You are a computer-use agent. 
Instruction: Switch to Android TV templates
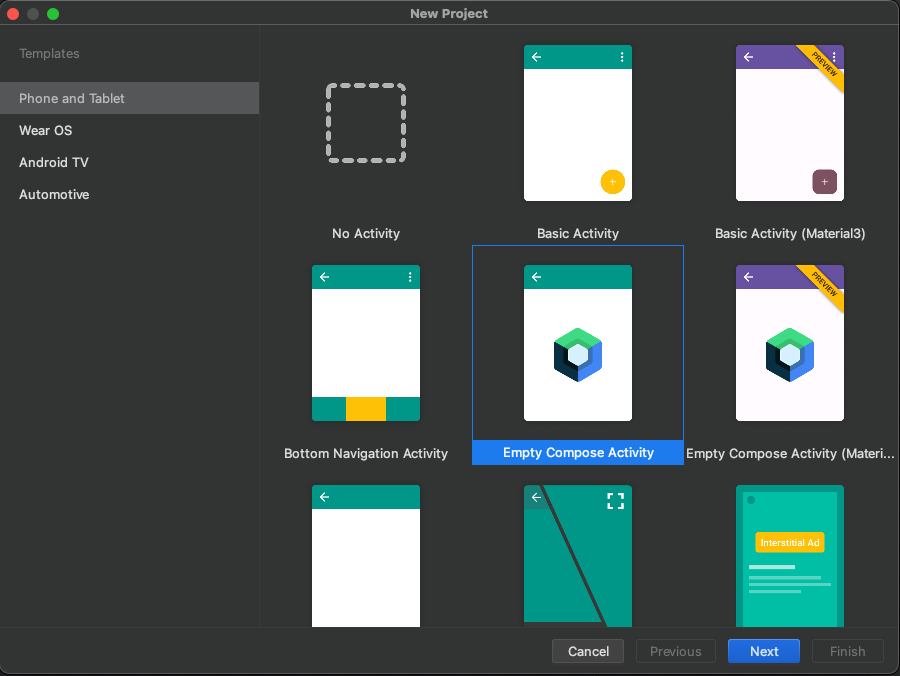[129, 162]
